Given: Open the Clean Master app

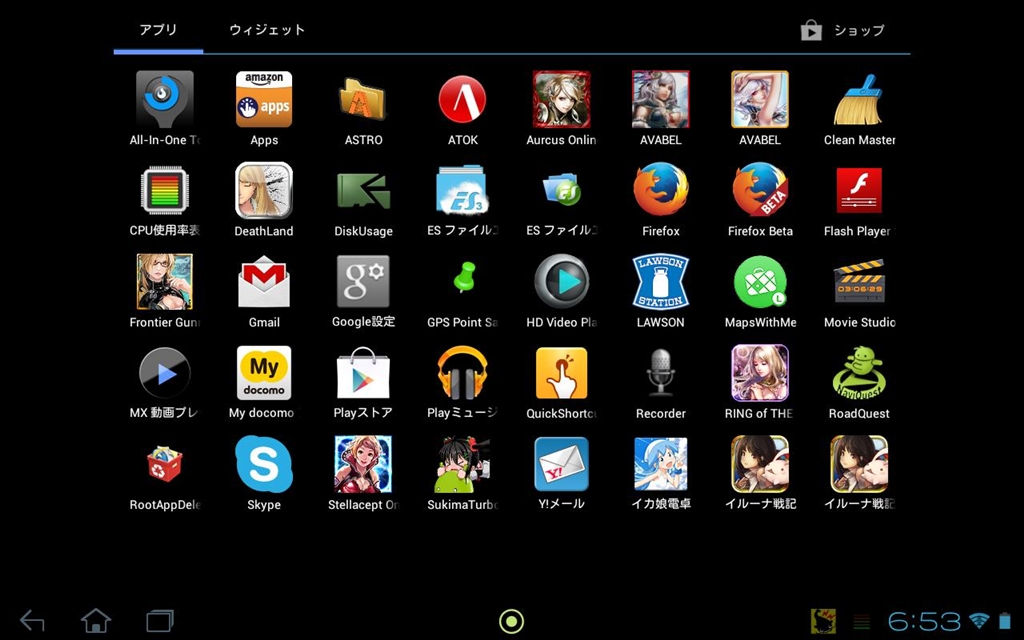Looking at the screenshot, I should 859,99.
